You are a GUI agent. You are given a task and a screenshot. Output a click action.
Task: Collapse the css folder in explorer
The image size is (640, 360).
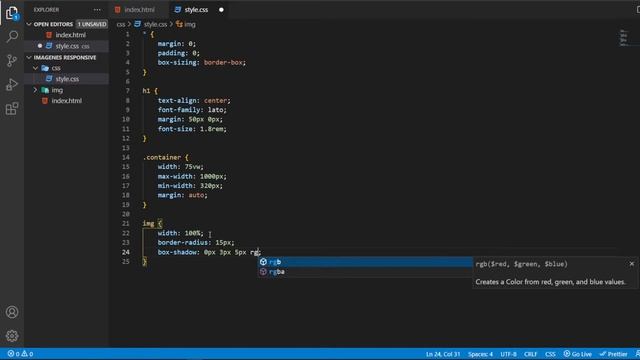tap(36, 68)
